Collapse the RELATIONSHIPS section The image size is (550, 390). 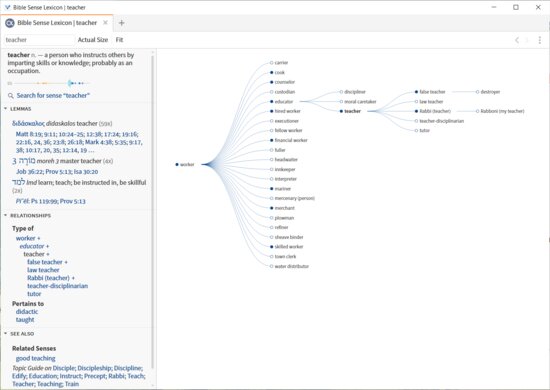[6, 215]
